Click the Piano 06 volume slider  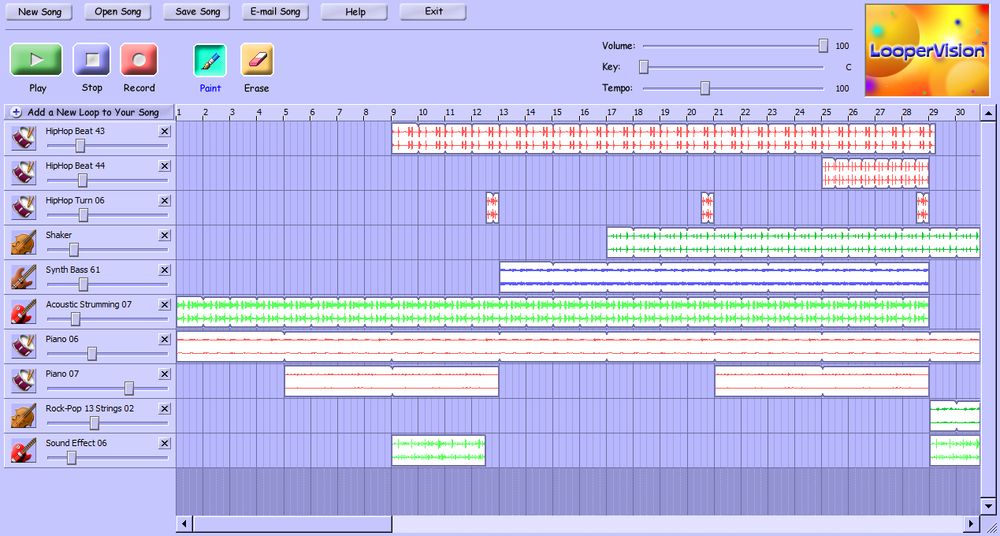coord(92,354)
